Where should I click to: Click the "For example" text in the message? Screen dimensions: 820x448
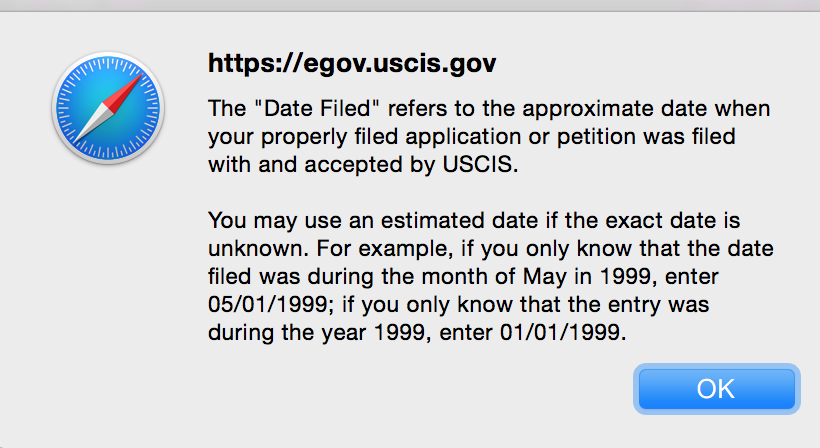click(382, 249)
